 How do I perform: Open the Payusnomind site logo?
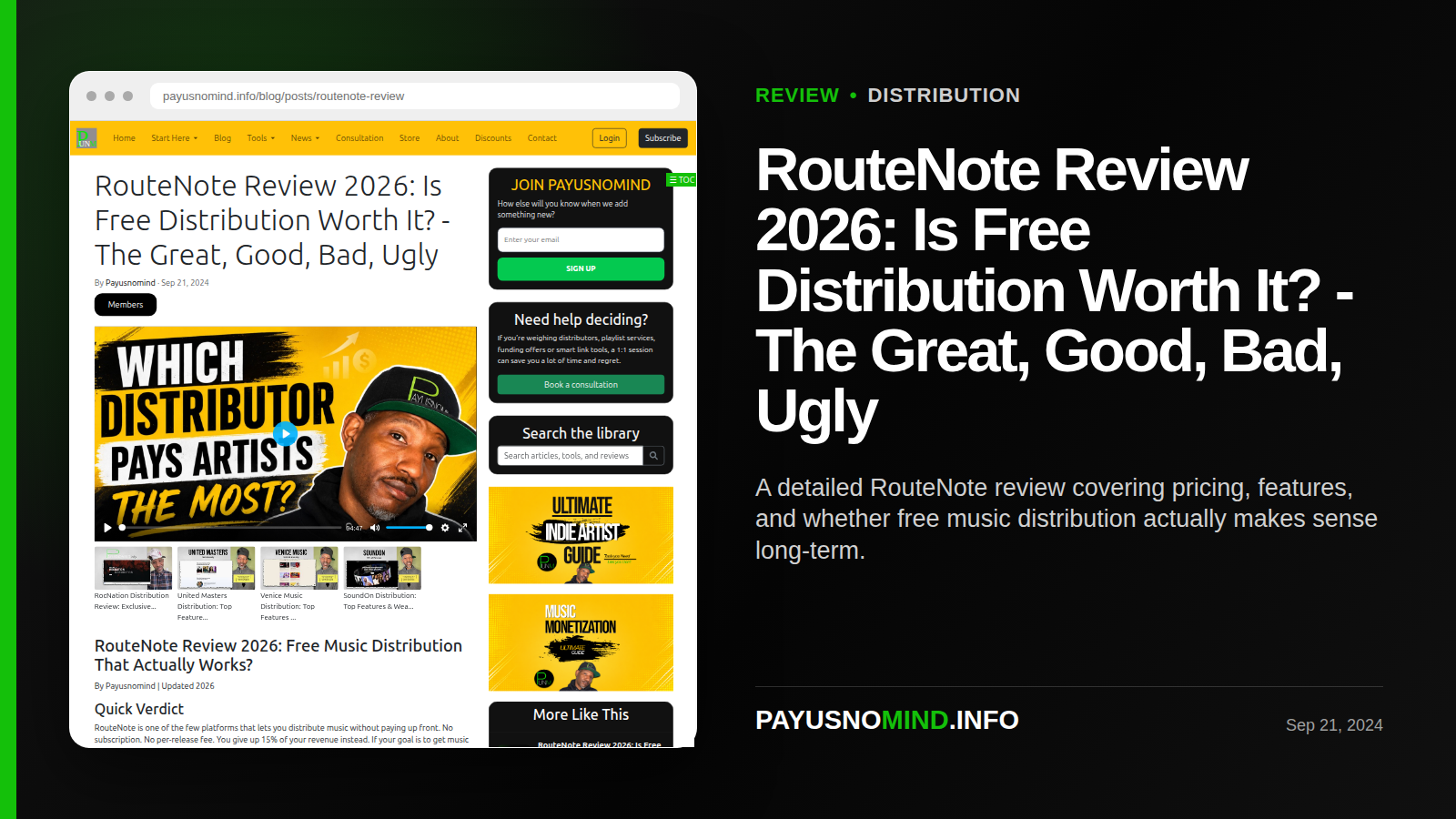[x=86, y=138]
